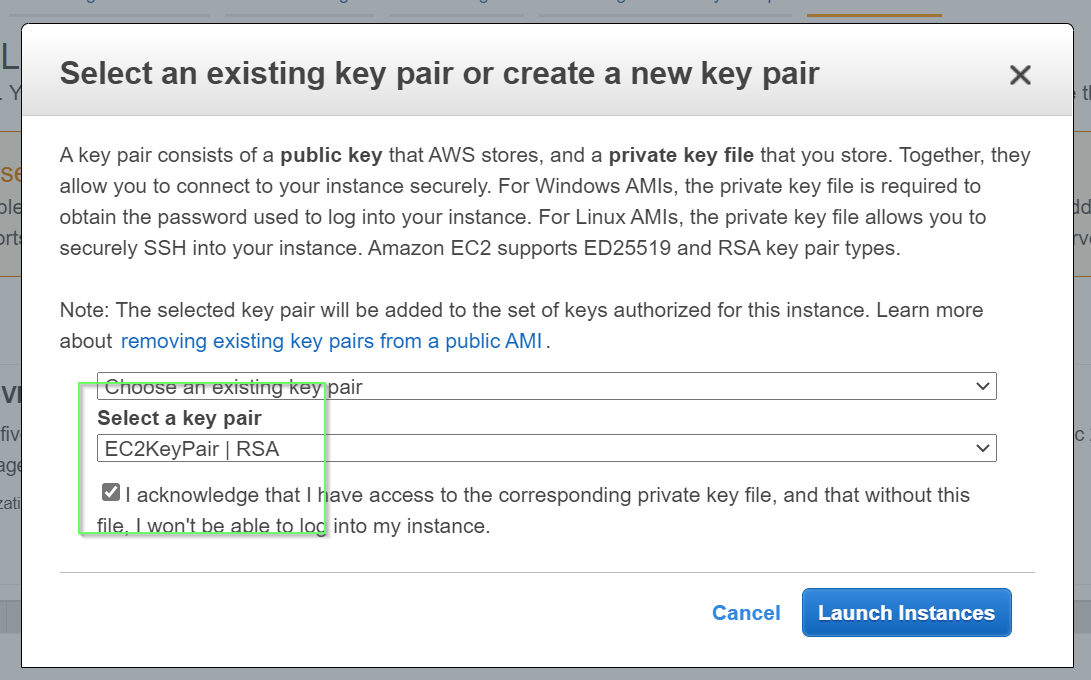This screenshot has width=1091, height=680.
Task: Click the Launch Instances blue action button
Action: coord(906,612)
